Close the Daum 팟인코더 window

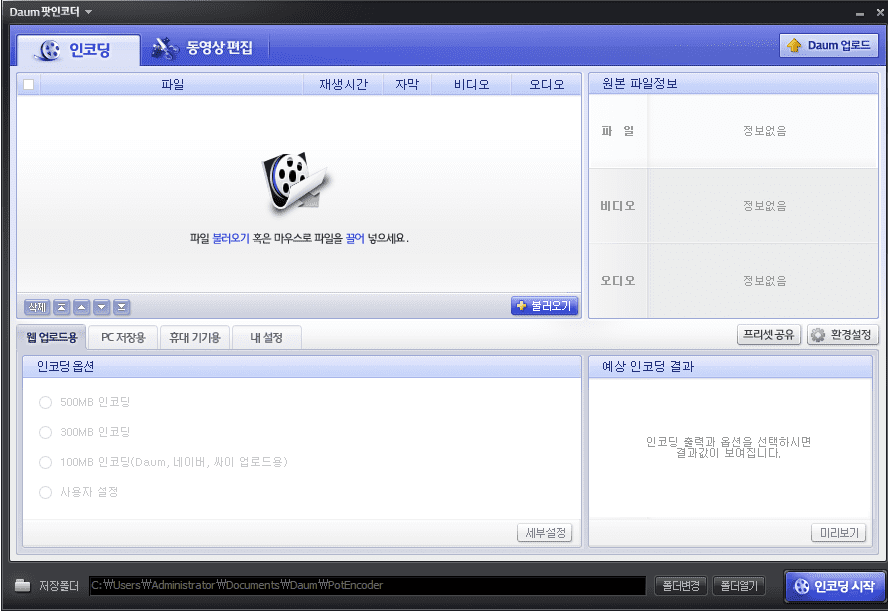coord(880,12)
